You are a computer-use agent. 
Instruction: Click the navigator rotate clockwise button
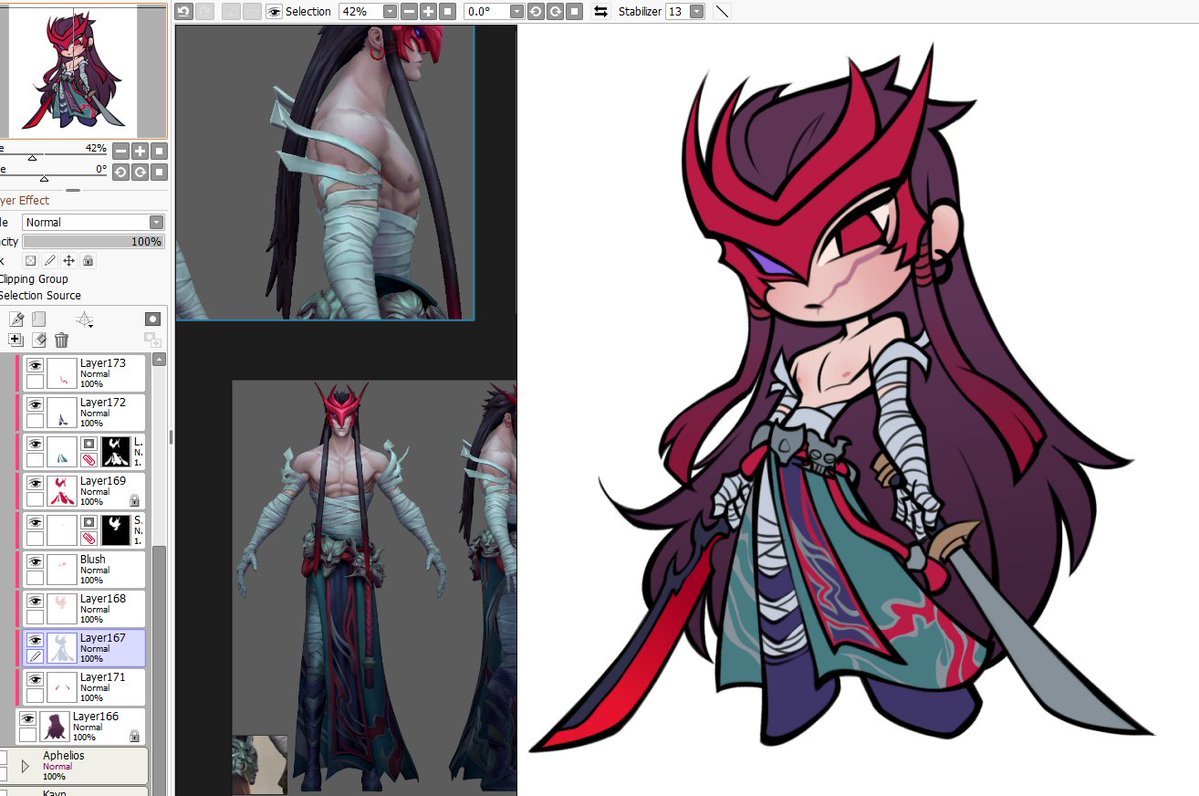pyautogui.click(x=140, y=172)
